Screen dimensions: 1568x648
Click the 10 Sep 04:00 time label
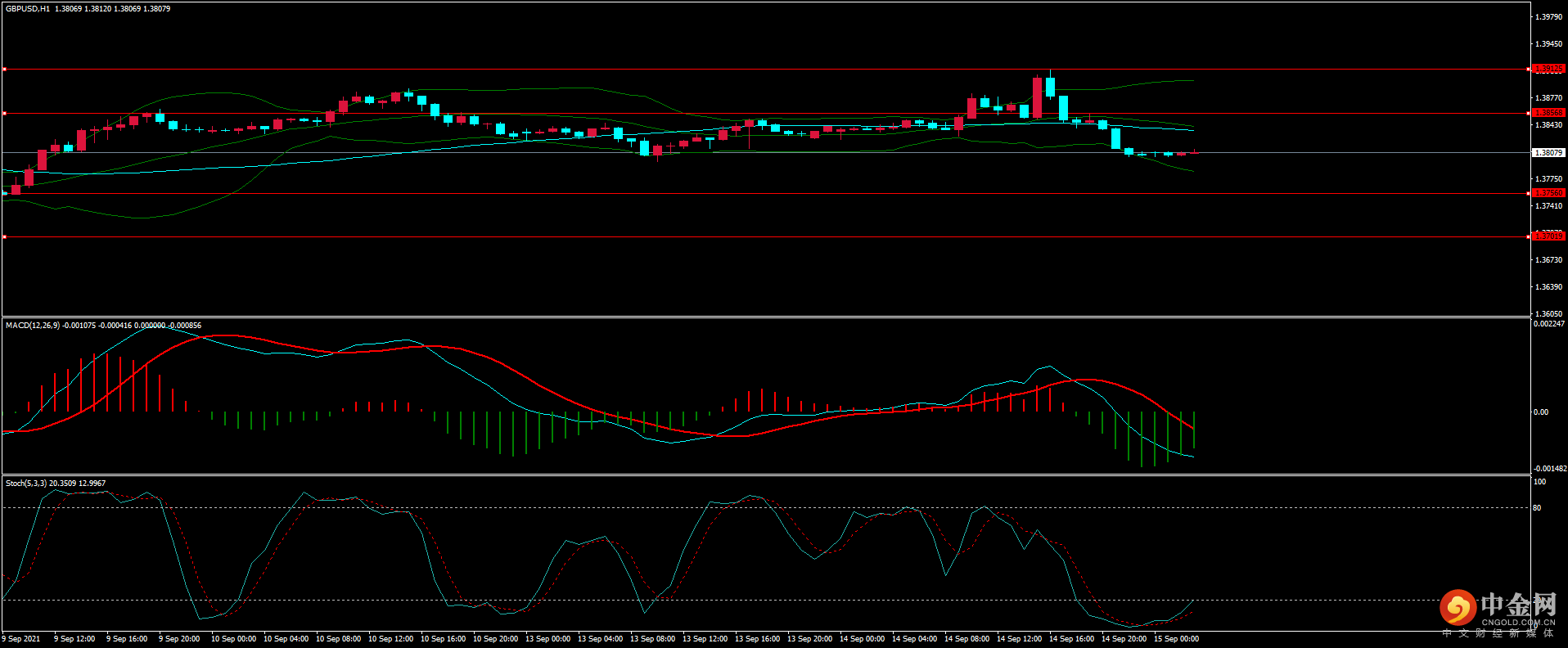coord(286,639)
